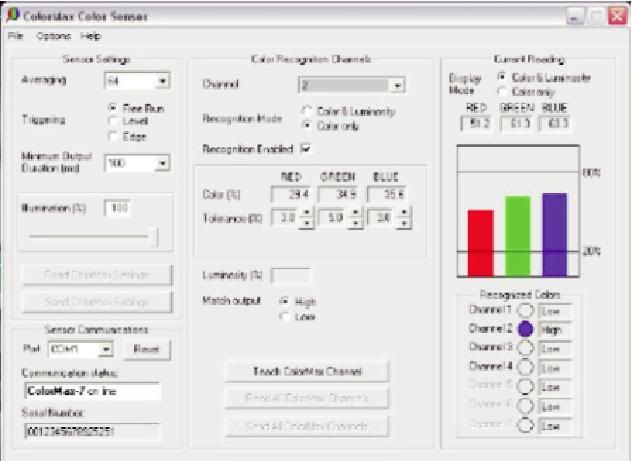The height and width of the screenshot is (461, 632).
Task: Click the Blue tolerance value field
Action: (382, 218)
